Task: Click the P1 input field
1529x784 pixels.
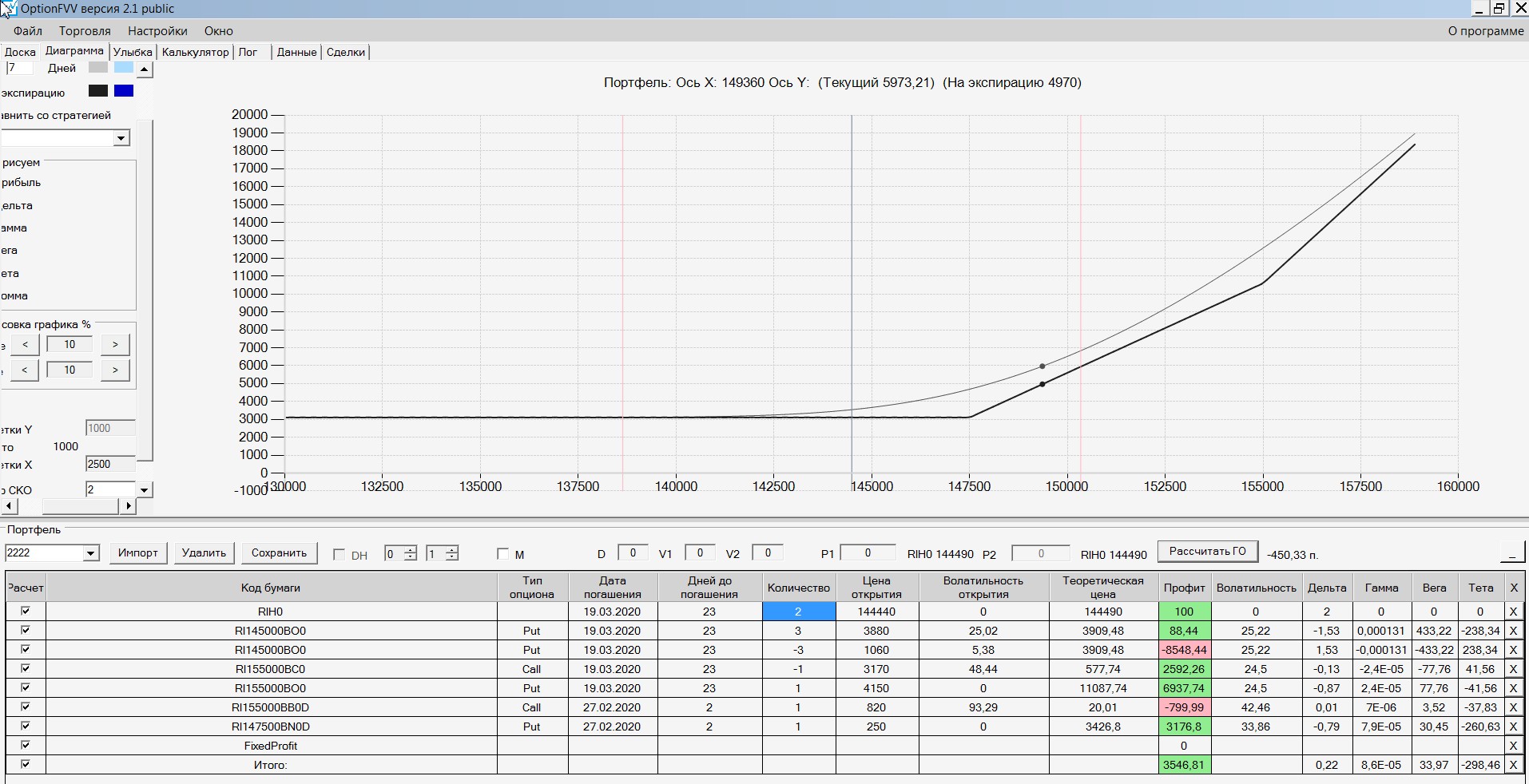Action: 868,552
